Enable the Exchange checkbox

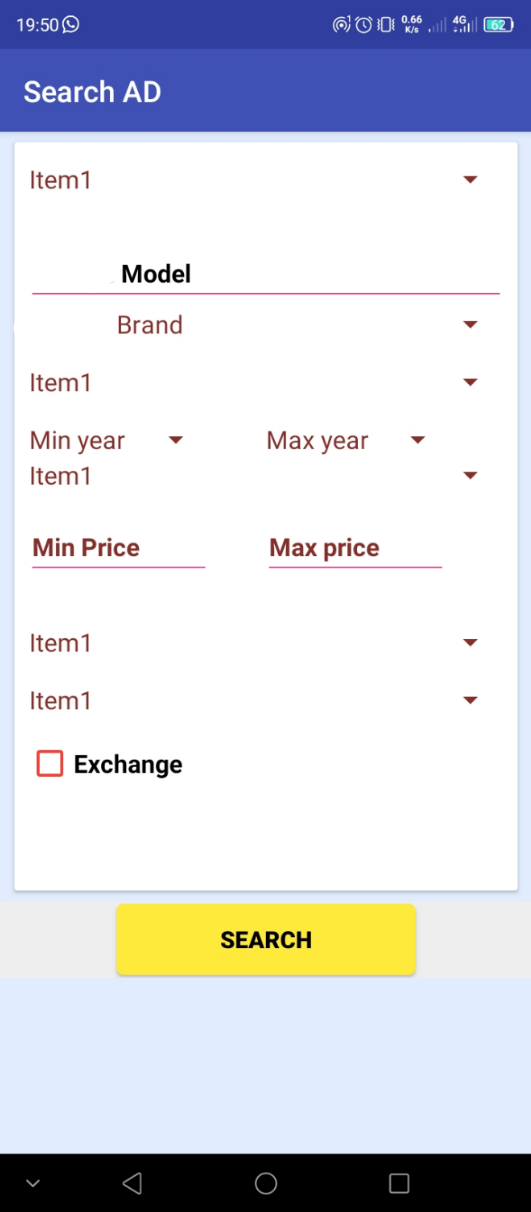(50, 764)
